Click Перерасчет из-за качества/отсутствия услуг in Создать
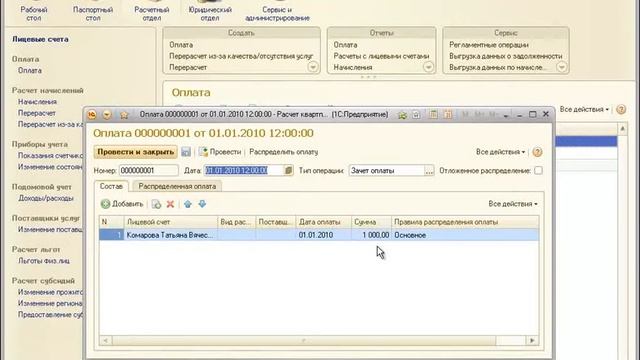This screenshot has width=640, height=360. click(241, 56)
